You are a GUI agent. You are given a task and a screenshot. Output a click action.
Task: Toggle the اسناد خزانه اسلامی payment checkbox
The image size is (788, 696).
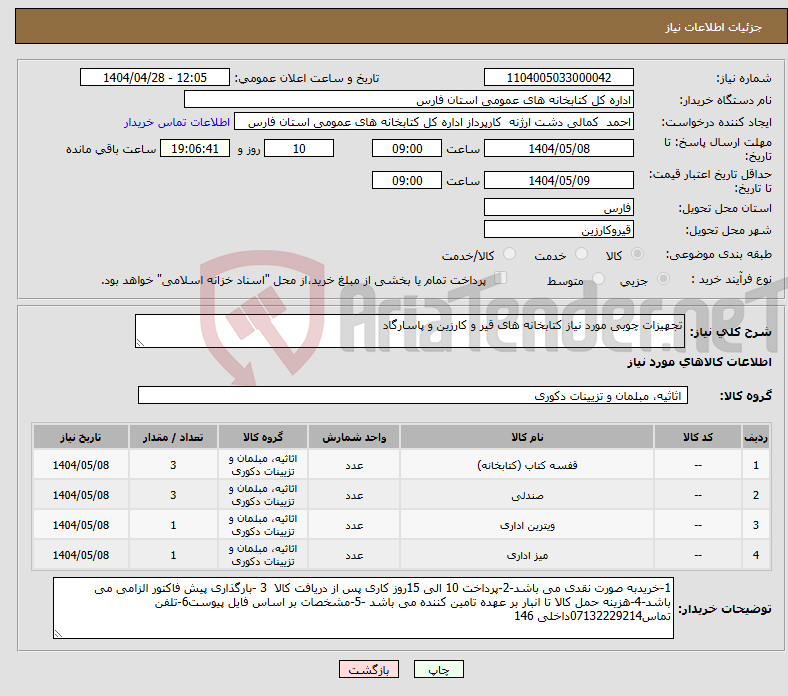coord(502,280)
